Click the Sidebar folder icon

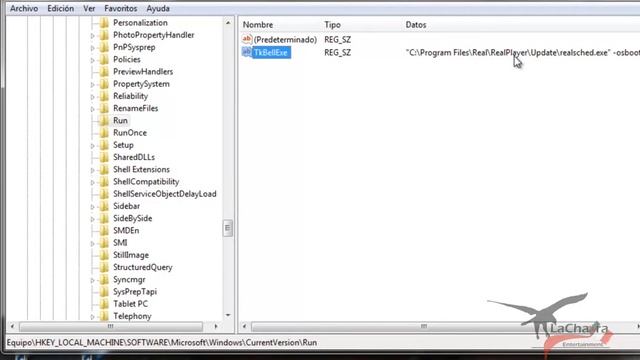tap(104, 206)
